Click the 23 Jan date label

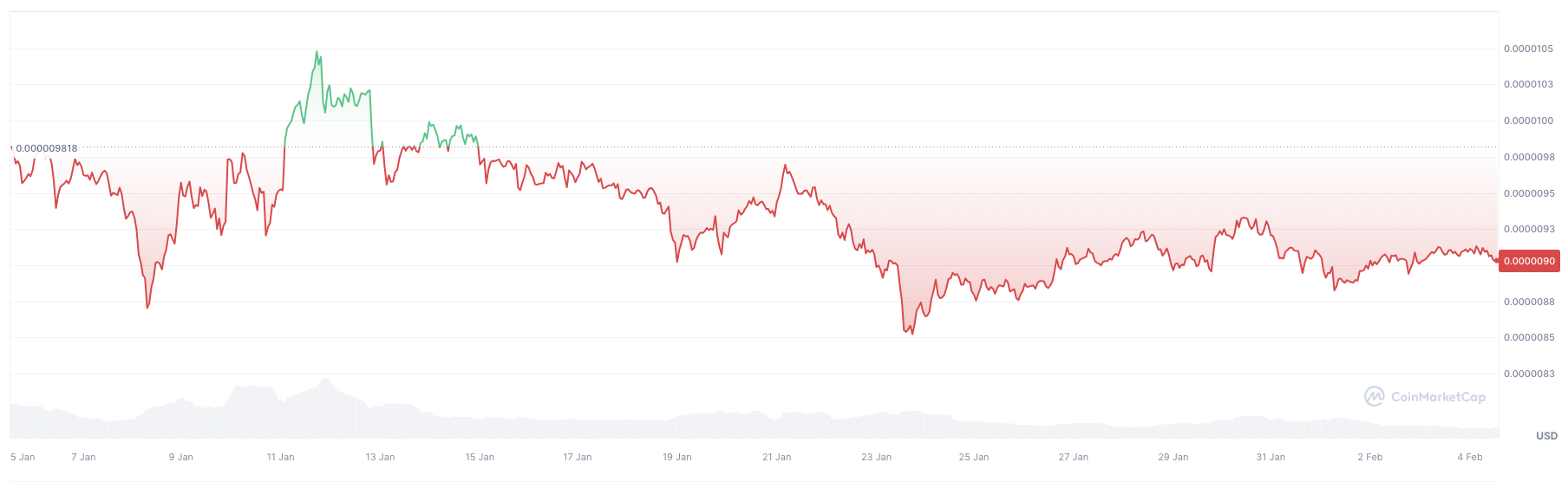[x=876, y=457]
